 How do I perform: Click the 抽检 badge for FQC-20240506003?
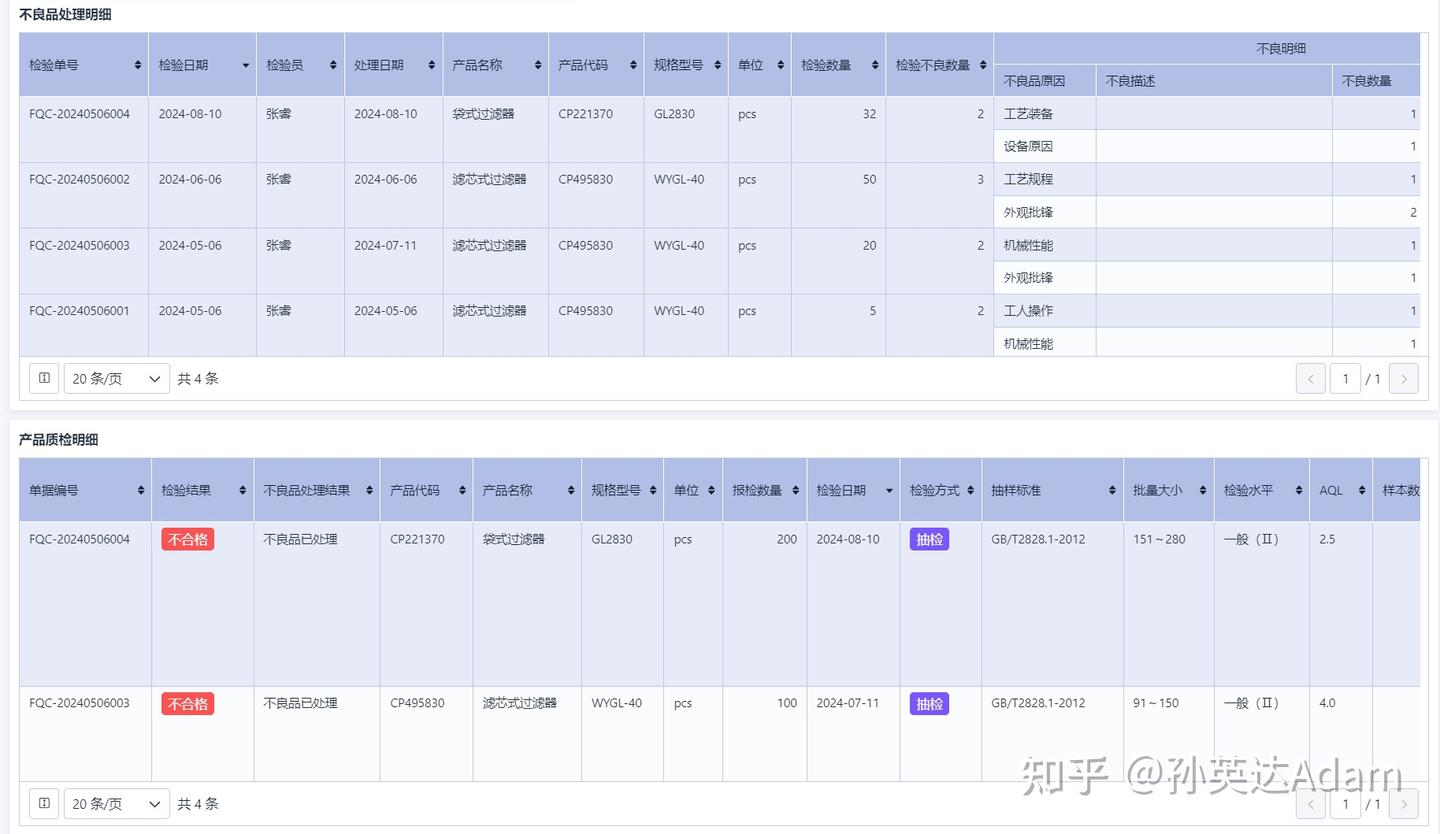(x=929, y=703)
